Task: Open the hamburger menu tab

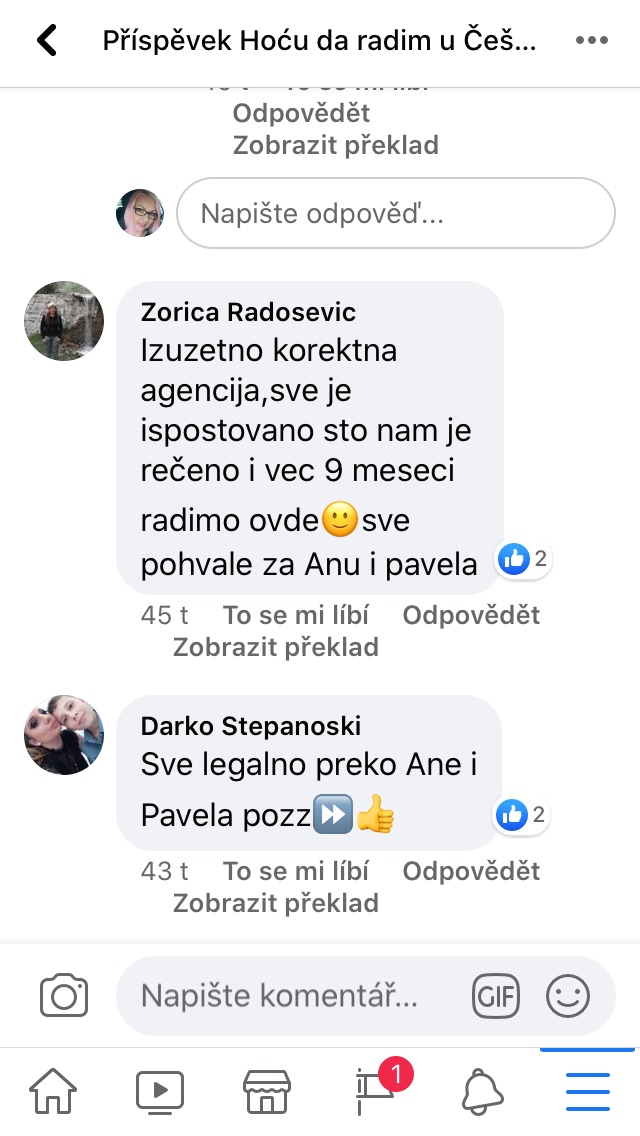Action: pyautogui.click(x=588, y=1092)
